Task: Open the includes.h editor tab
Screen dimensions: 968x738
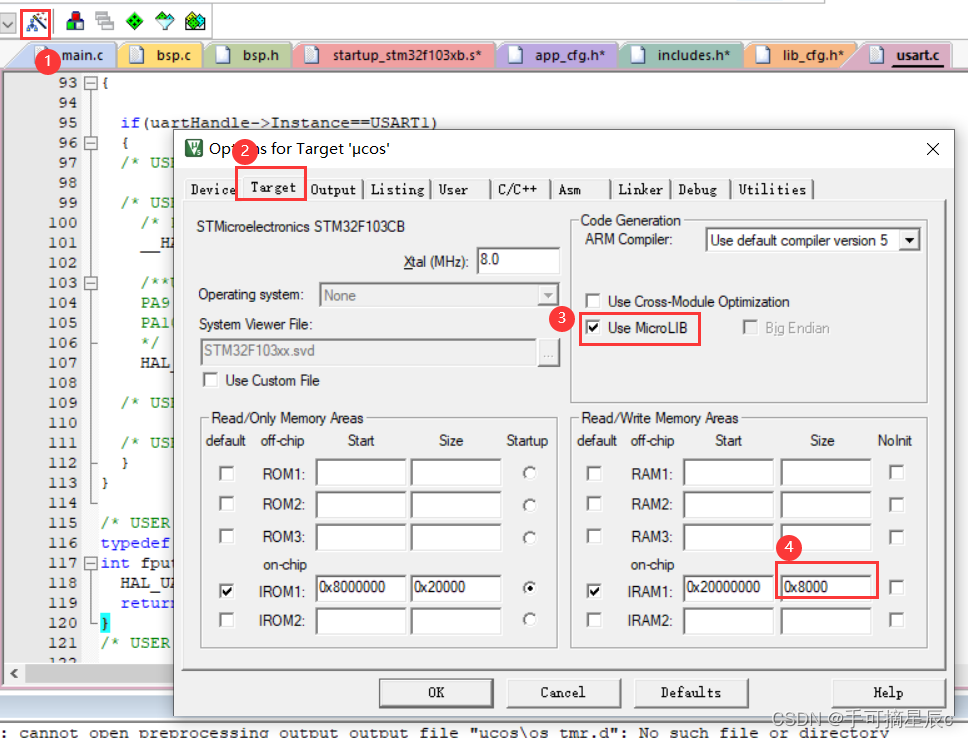Action: point(683,55)
